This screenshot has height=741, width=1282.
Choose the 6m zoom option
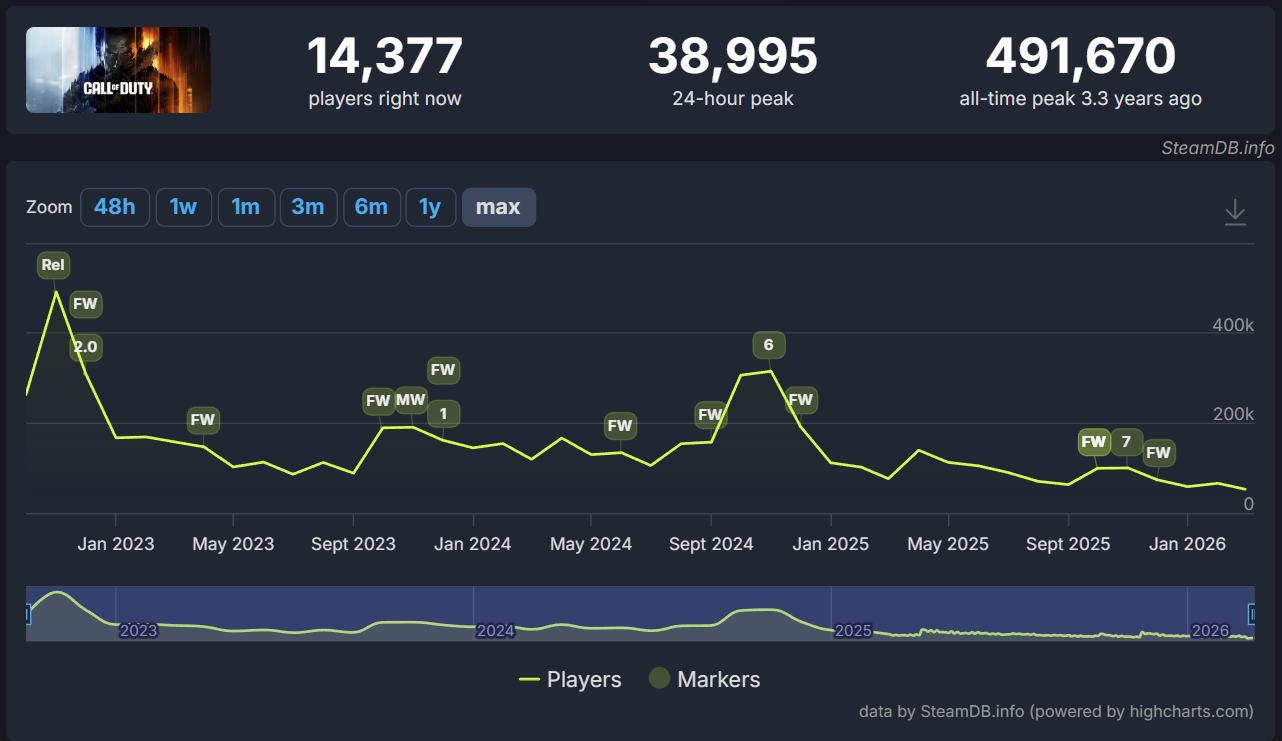click(371, 207)
